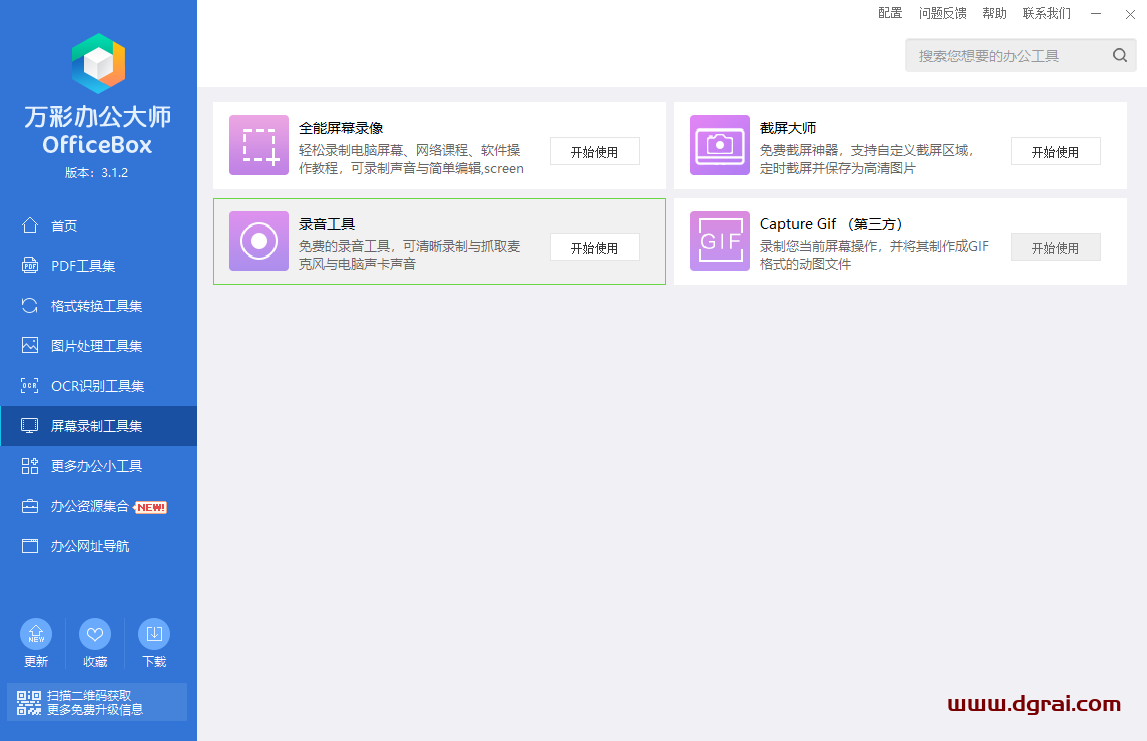
Task: Click 开始使用 for 录音工具
Action: (595, 247)
